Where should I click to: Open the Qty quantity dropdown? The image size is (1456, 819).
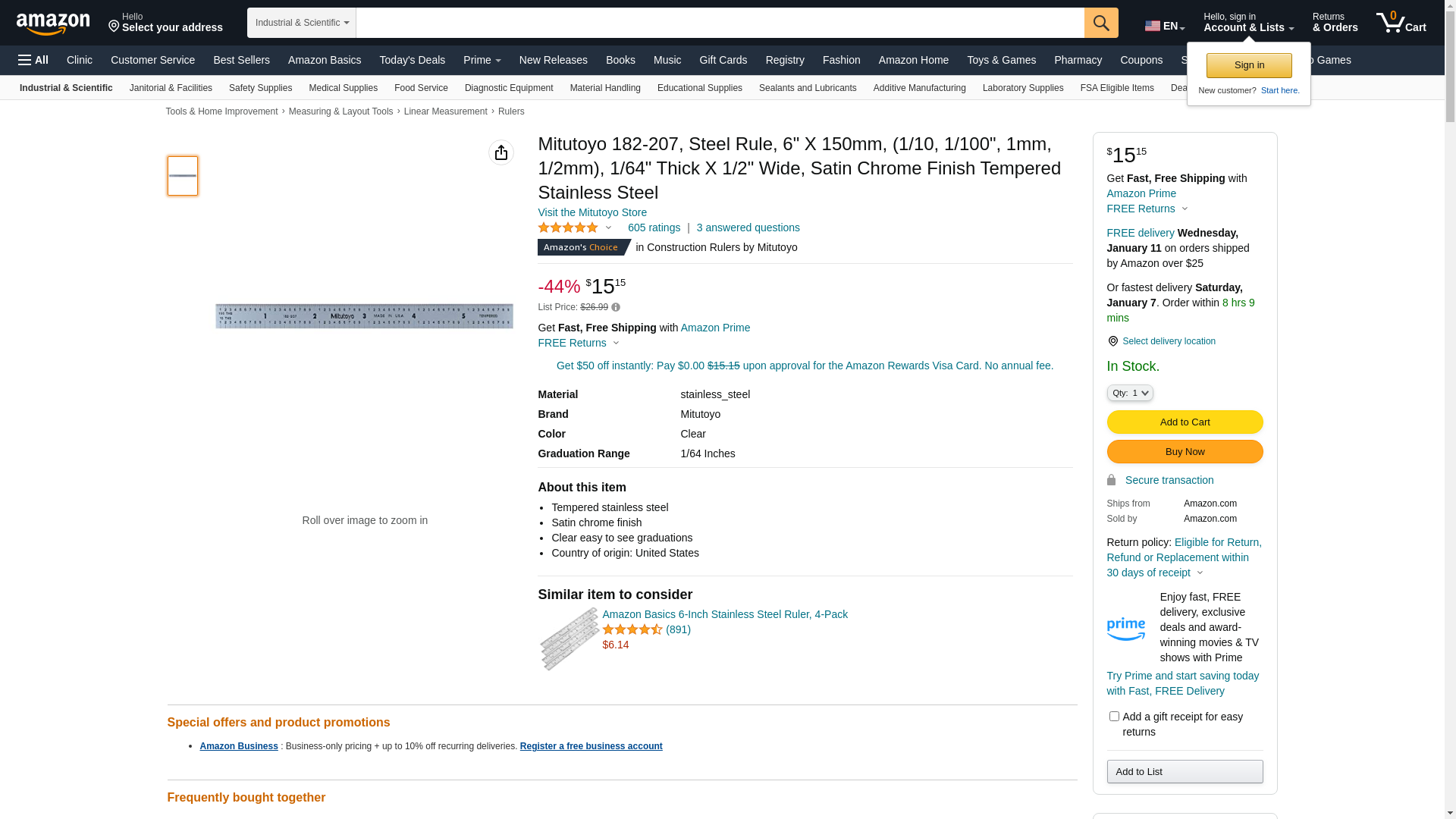click(x=1130, y=393)
